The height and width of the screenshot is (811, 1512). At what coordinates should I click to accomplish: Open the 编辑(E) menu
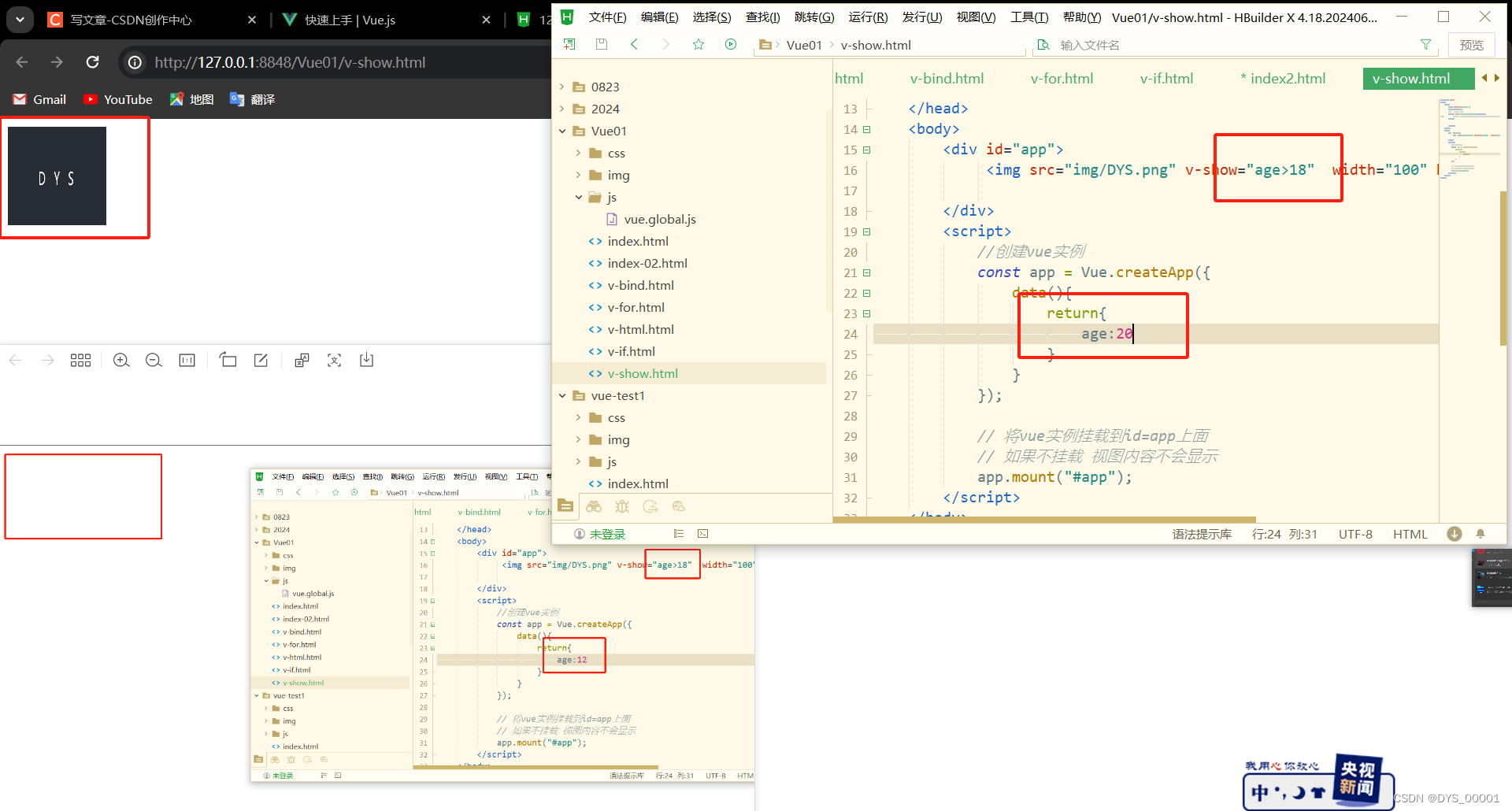click(x=659, y=17)
